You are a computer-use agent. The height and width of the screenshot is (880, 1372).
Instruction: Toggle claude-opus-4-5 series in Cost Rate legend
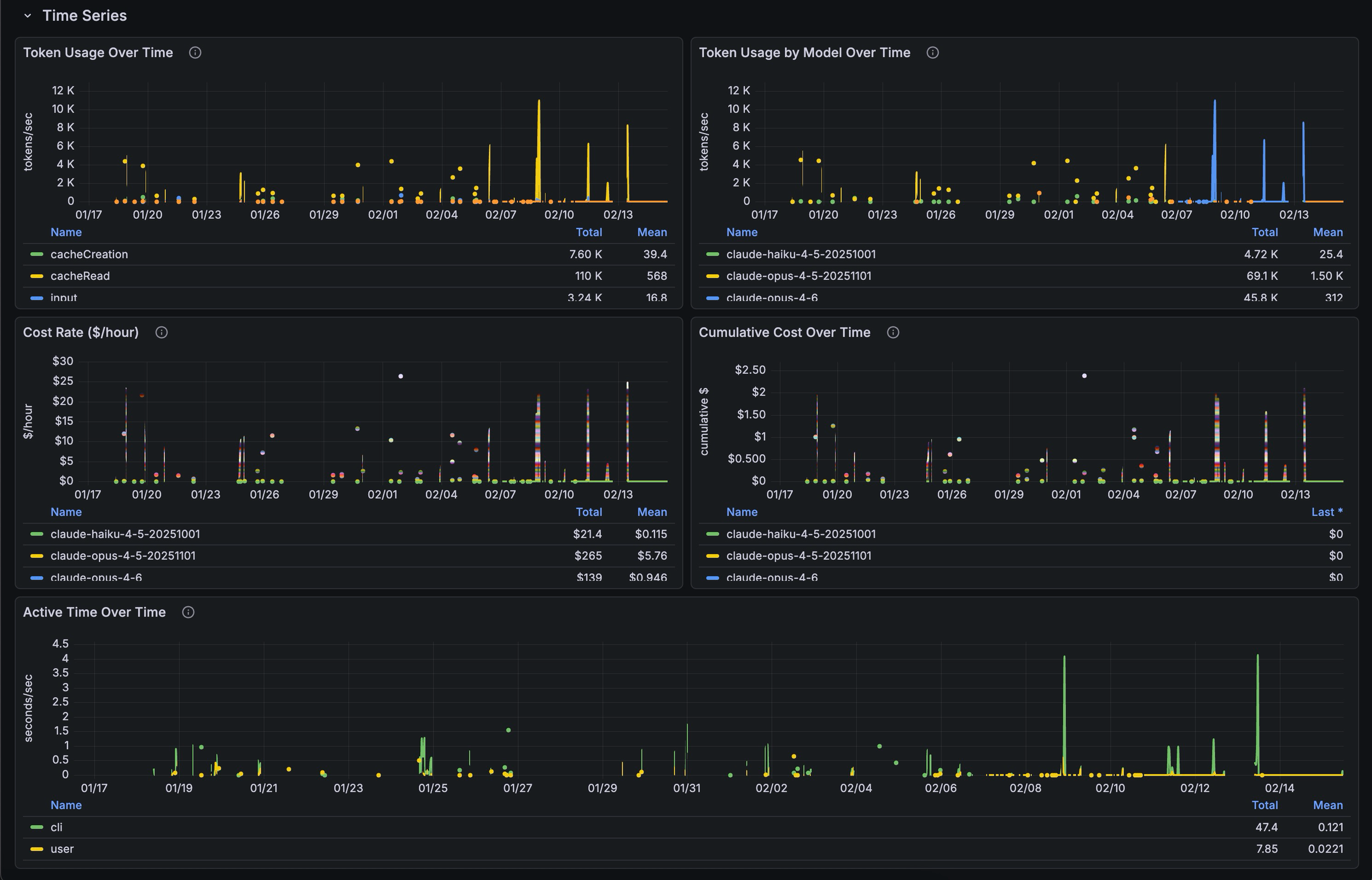123,556
